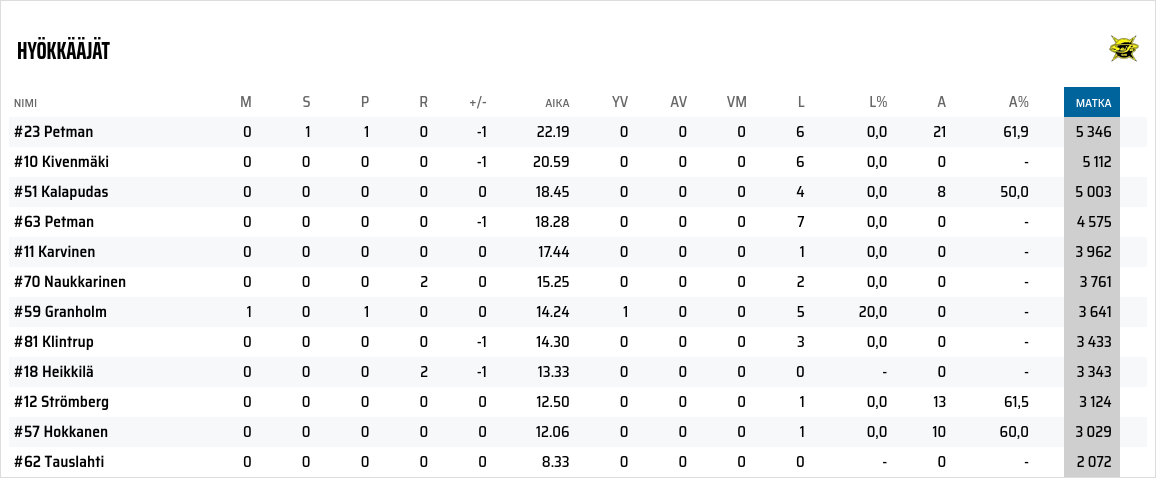The image size is (1156, 478).
Task: Click the team logo icon
Action: click(x=1125, y=48)
